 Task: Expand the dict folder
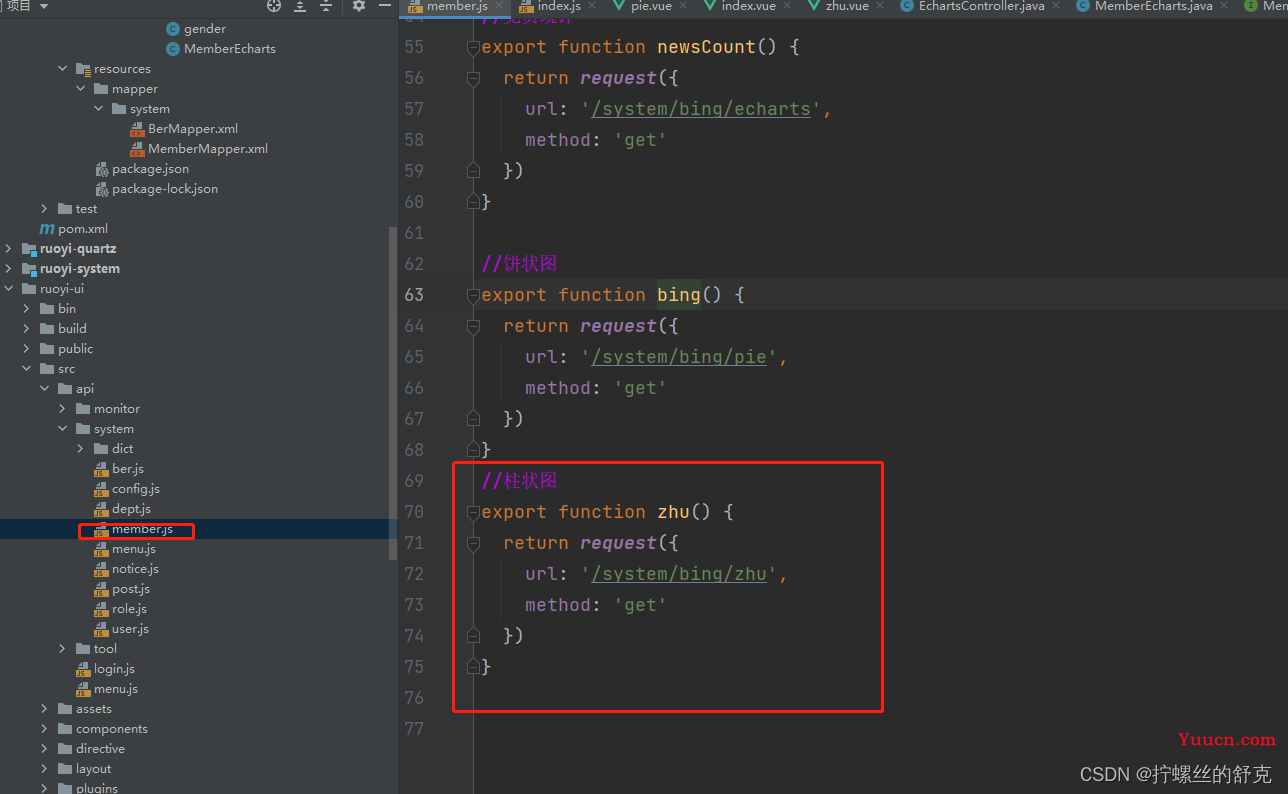[x=81, y=449]
